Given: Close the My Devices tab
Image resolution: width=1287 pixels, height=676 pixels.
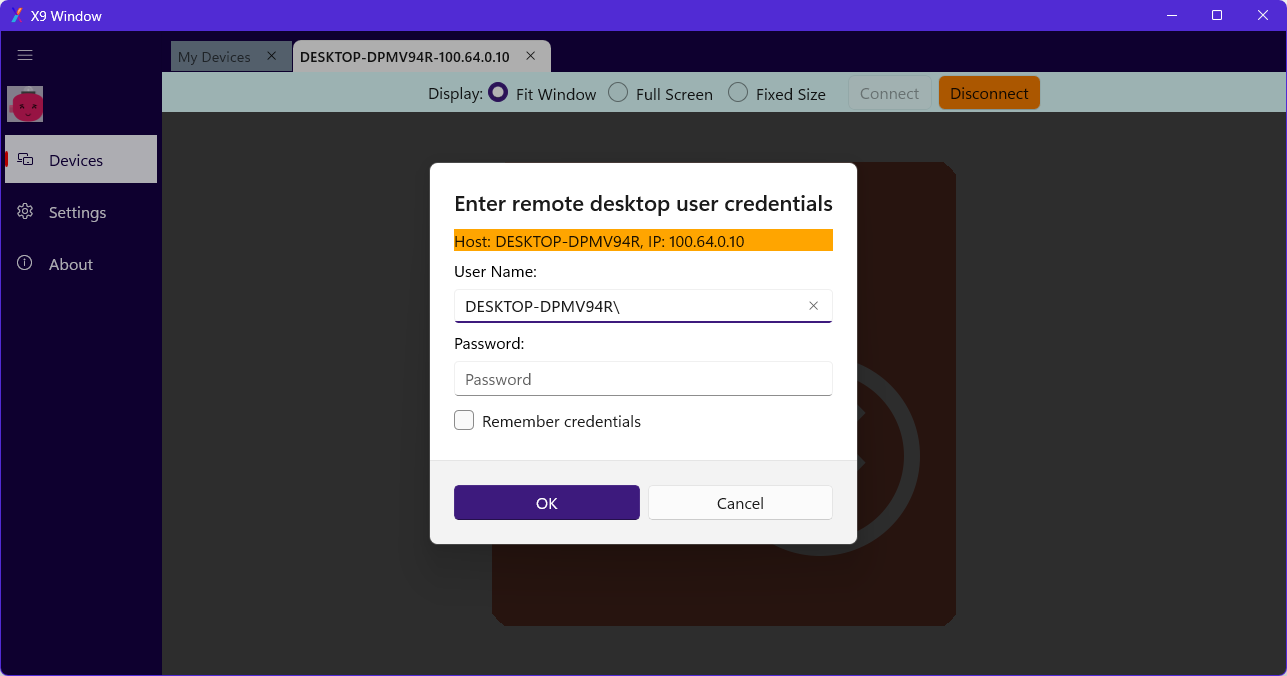Looking at the screenshot, I should [271, 57].
